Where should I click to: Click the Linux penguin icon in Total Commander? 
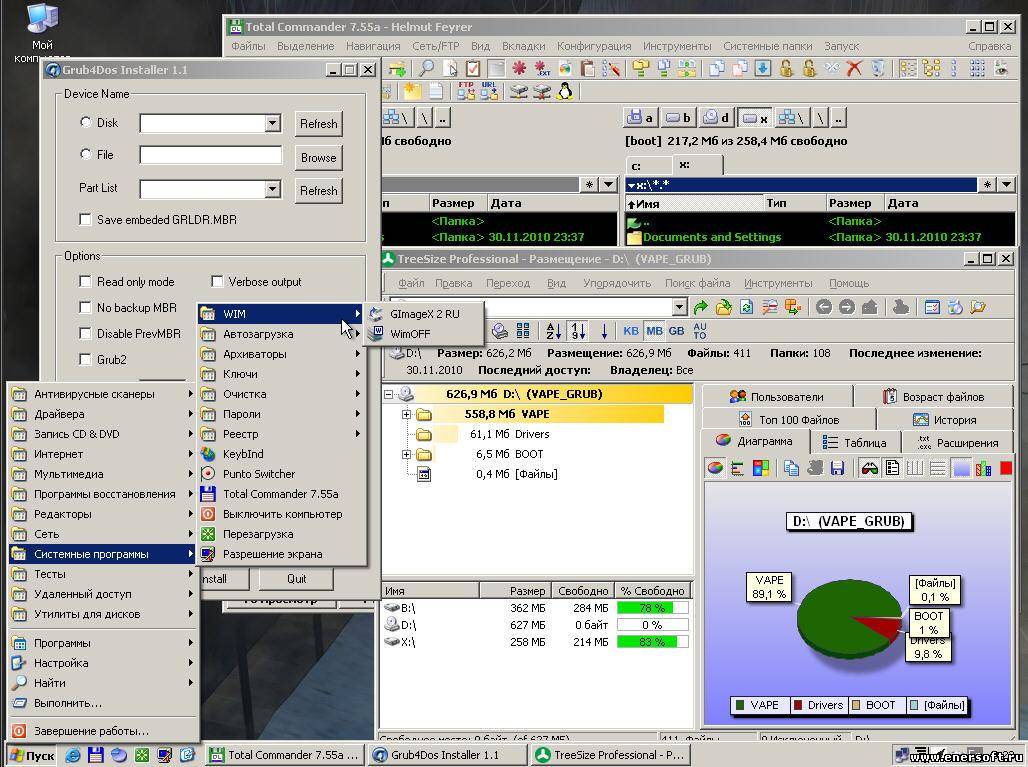pos(564,91)
